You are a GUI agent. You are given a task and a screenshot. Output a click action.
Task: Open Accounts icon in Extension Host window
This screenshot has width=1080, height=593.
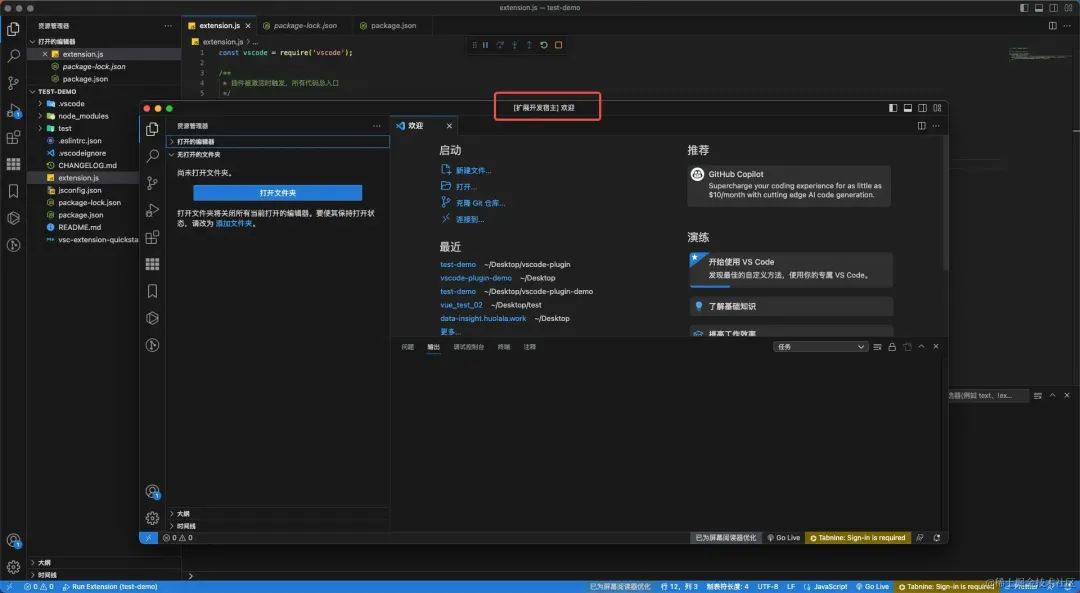tap(152, 492)
